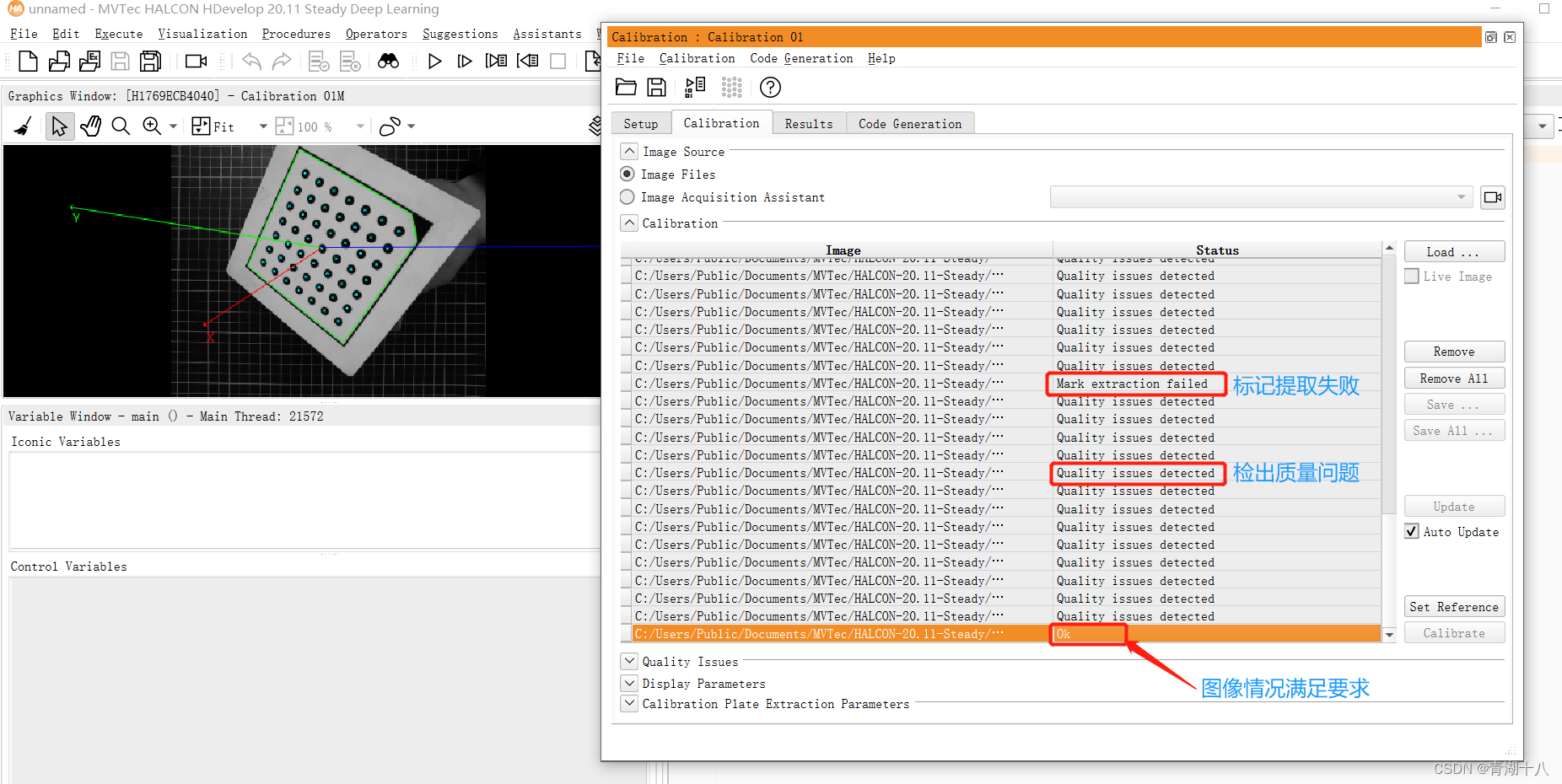
Task: Run the program with Play icon
Action: pos(434,62)
